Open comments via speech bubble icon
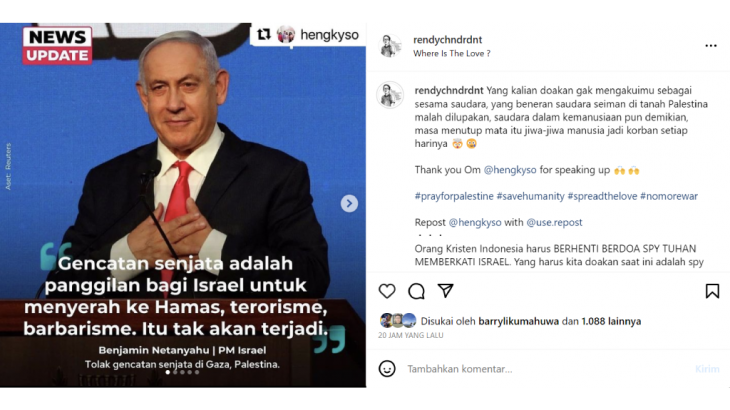The width and height of the screenshot is (730, 410). point(416,291)
